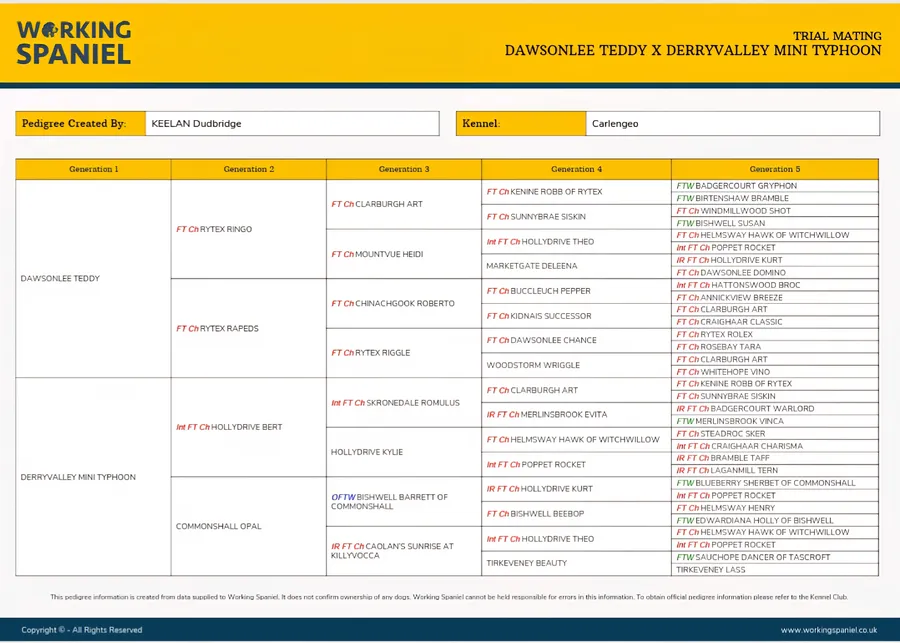The width and height of the screenshot is (900, 643).
Task: Click the FT Ch CHINACHGOOK ROBERTO entry
Action: click(x=392, y=303)
